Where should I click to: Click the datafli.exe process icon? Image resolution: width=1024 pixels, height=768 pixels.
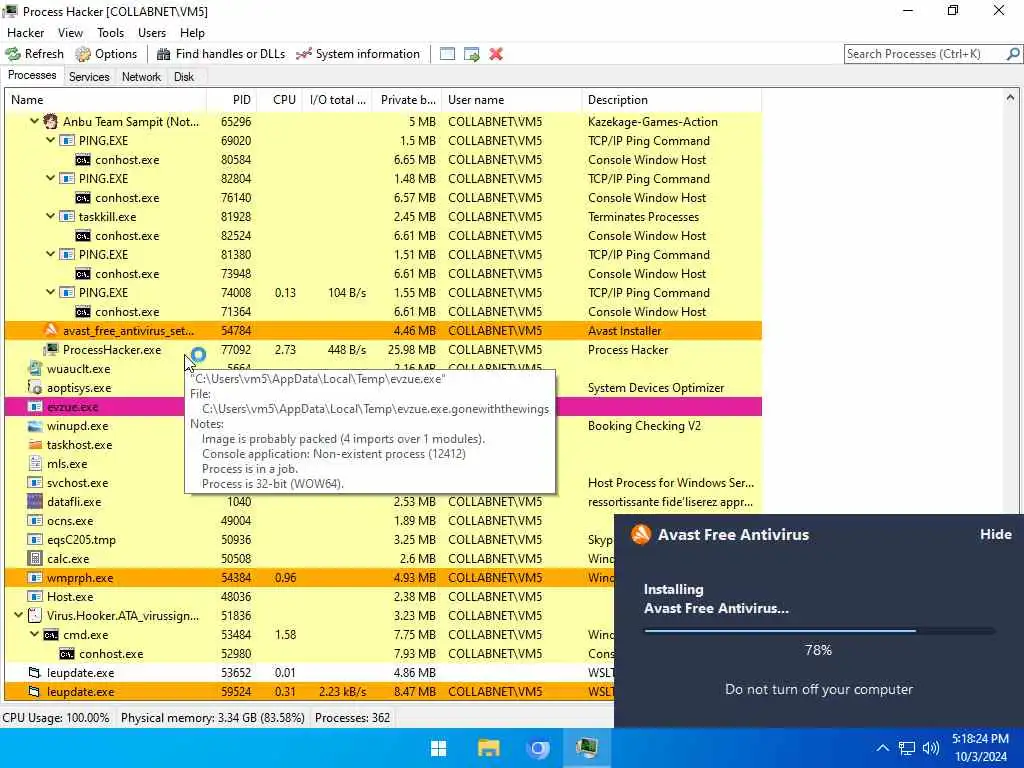(35, 502)
